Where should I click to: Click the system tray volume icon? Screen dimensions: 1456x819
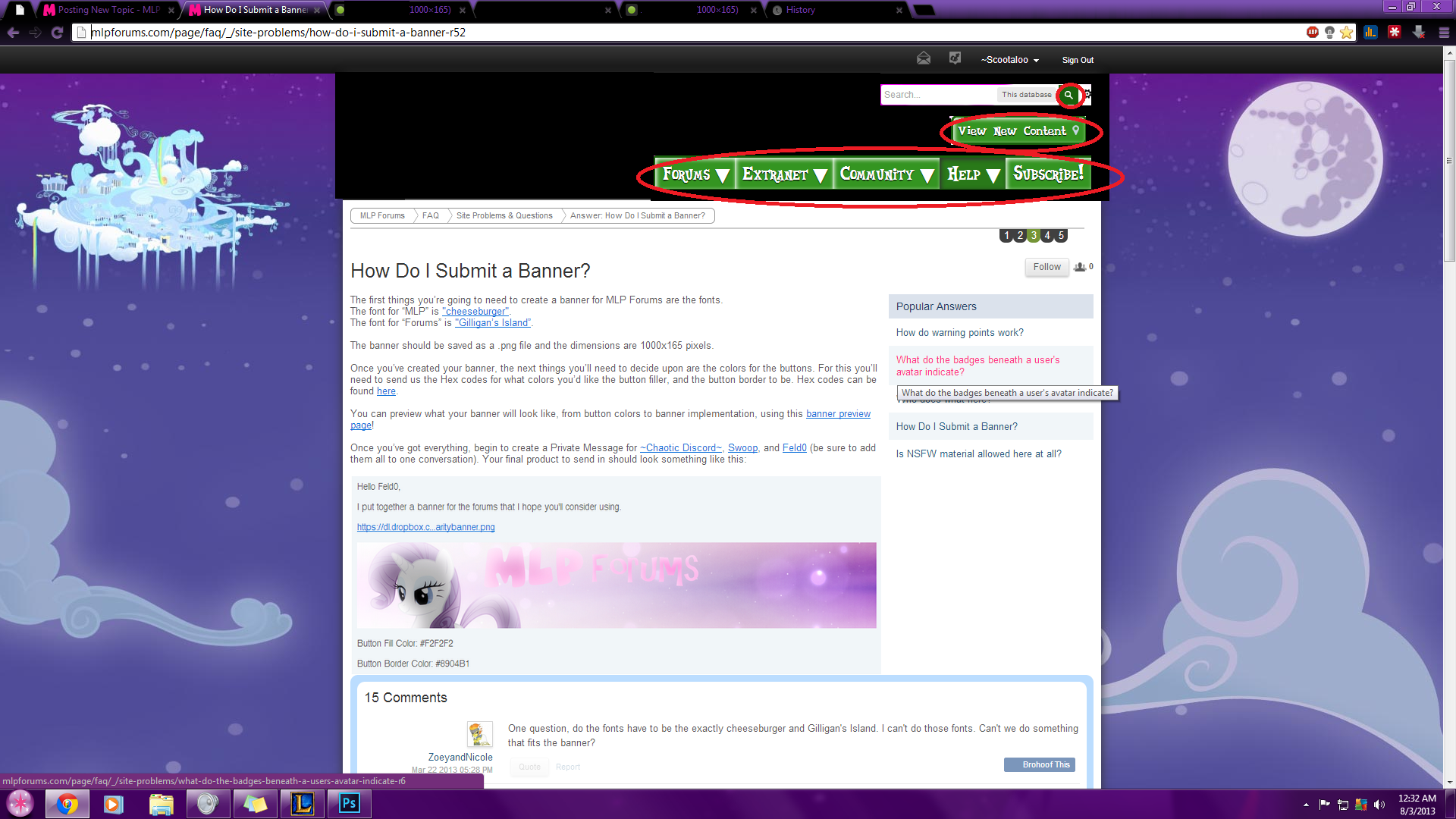(1379, 805)
